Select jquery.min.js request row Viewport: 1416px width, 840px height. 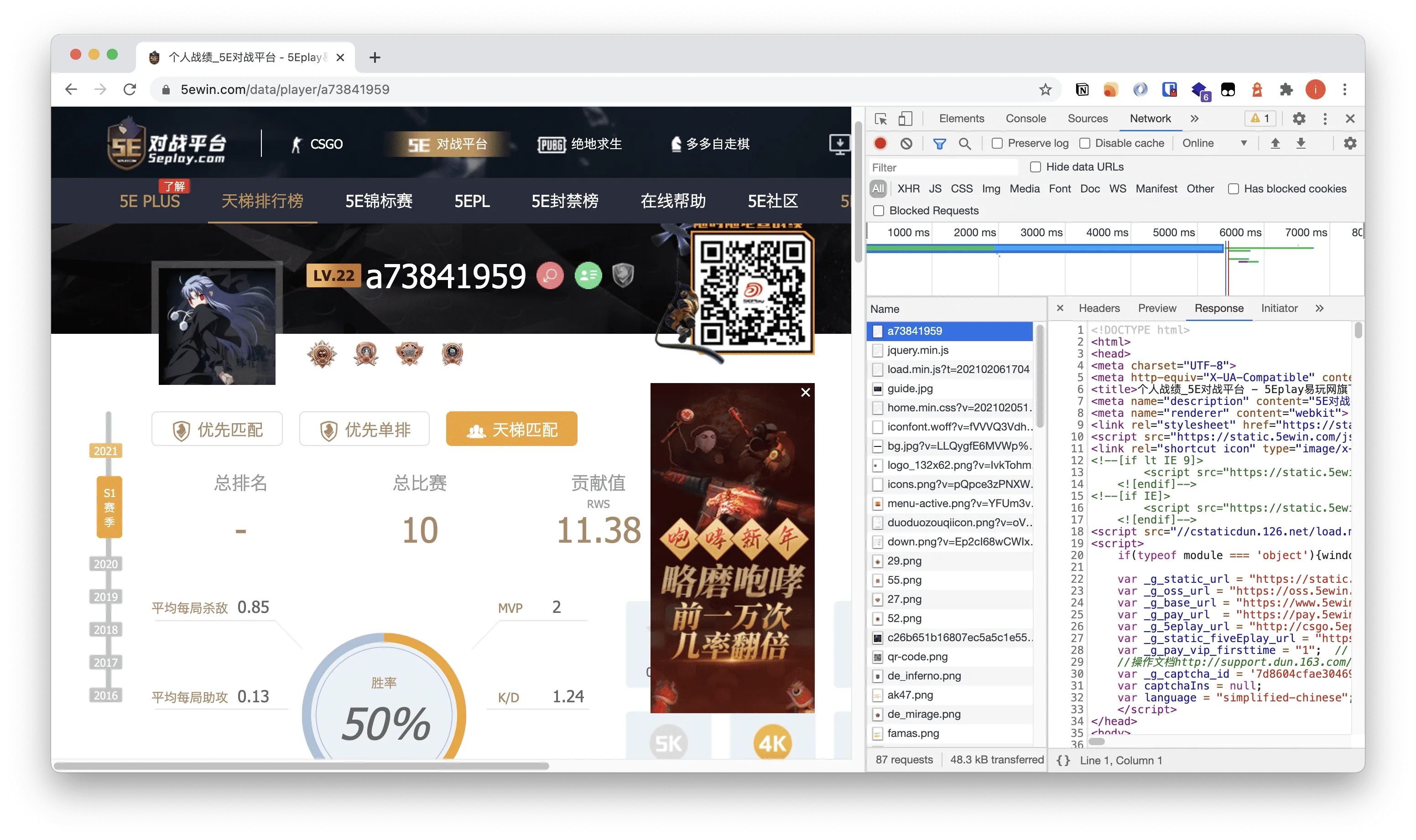pos(950,350)
